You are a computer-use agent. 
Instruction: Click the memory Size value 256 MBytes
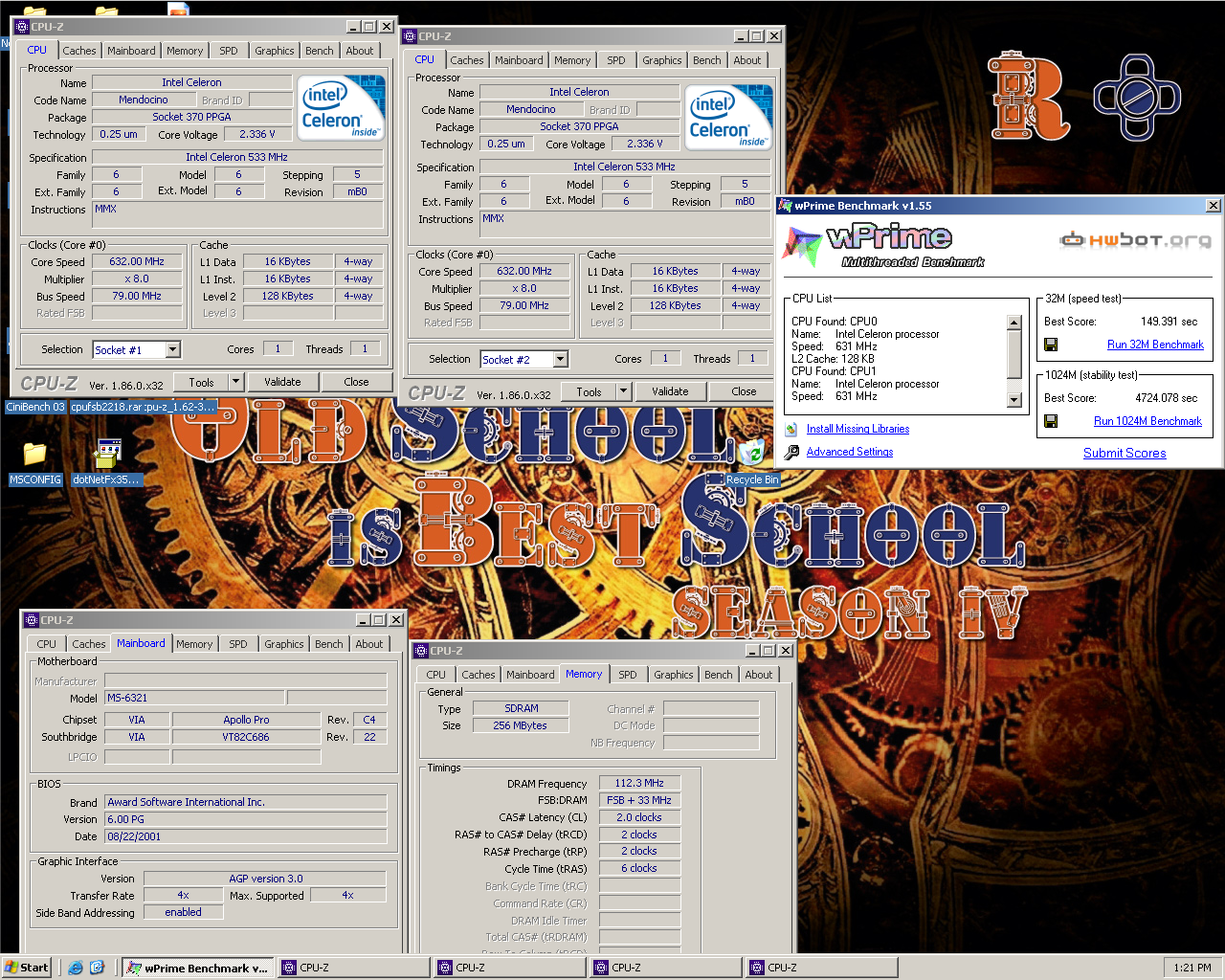[520, 725]
